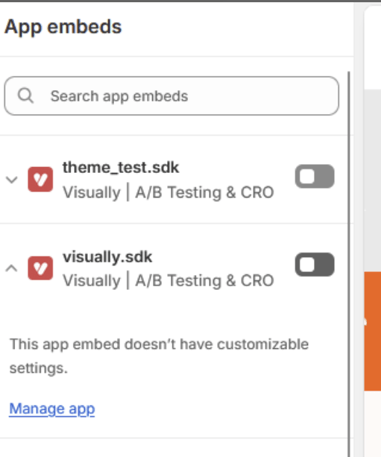The image size is (381, 457).
Task: Click the Visually logo beside visually.sdk
Action: 40,268
